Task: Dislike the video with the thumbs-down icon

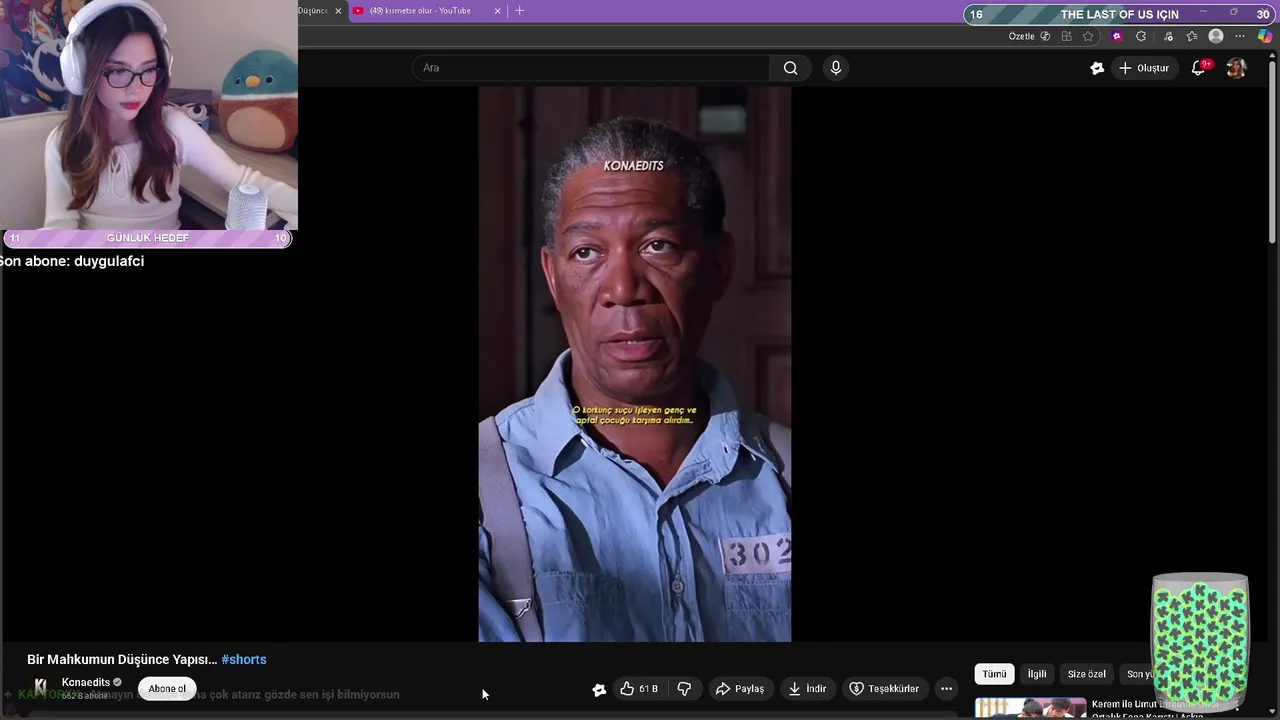Action: tap(684, 689)
